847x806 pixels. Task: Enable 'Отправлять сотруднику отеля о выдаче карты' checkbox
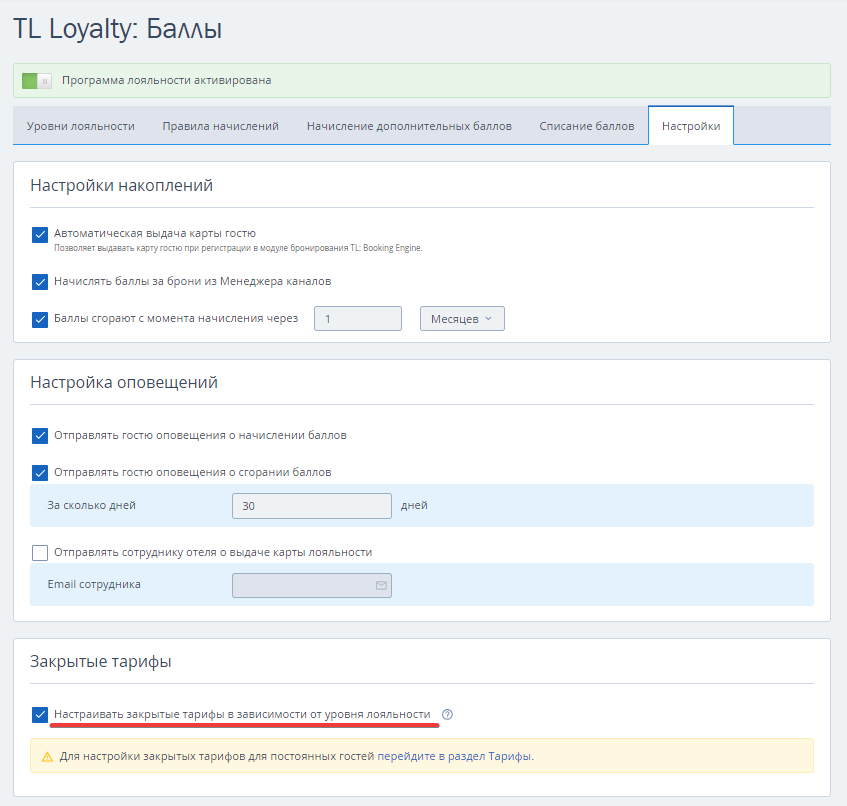(x=40, y=553)
